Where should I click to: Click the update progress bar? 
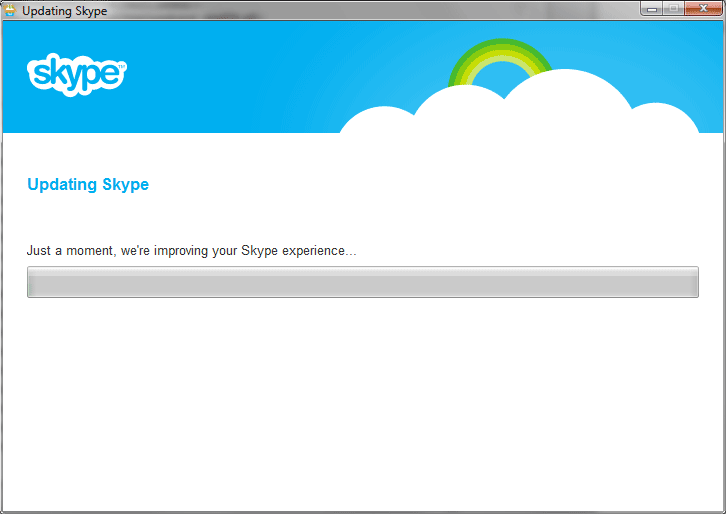[x=363, y=282]
